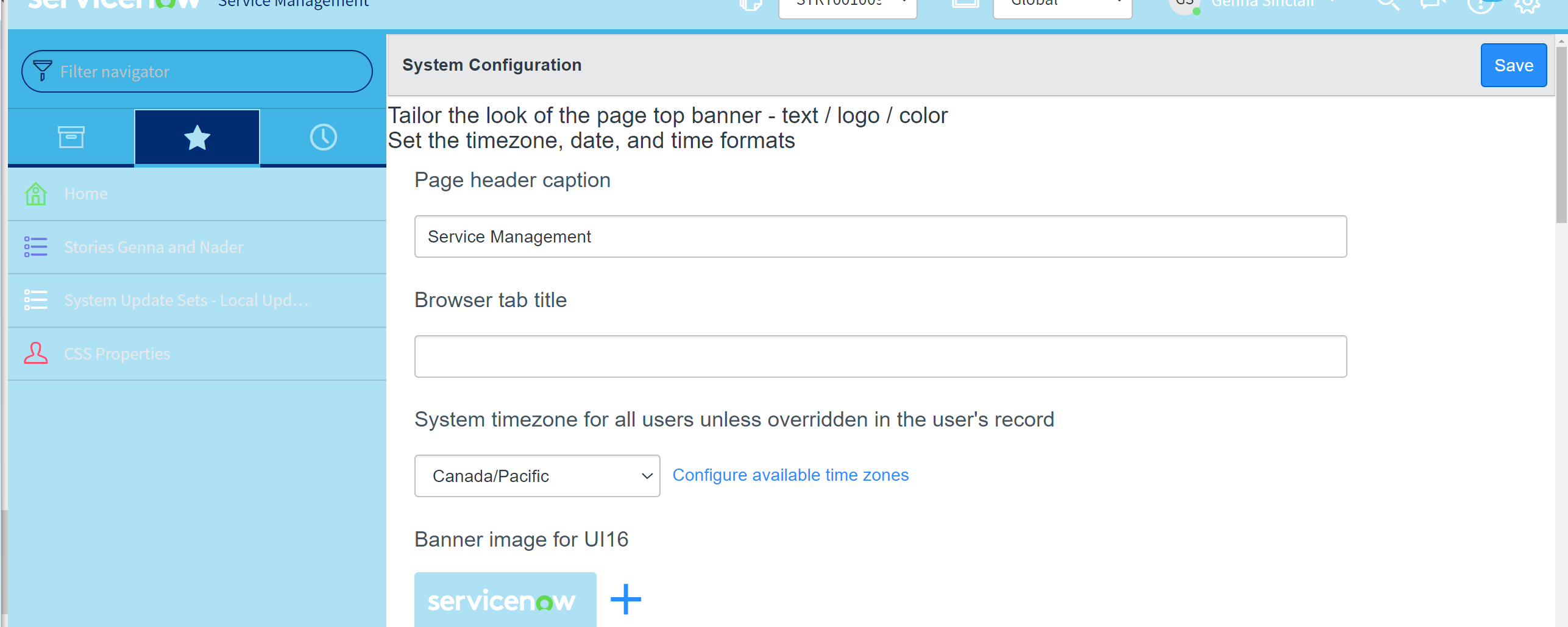Image resolution: width=1568 pixels, height=627 pixels.
Task: Open the chat icon in the header
Action: click(1433, 5)
